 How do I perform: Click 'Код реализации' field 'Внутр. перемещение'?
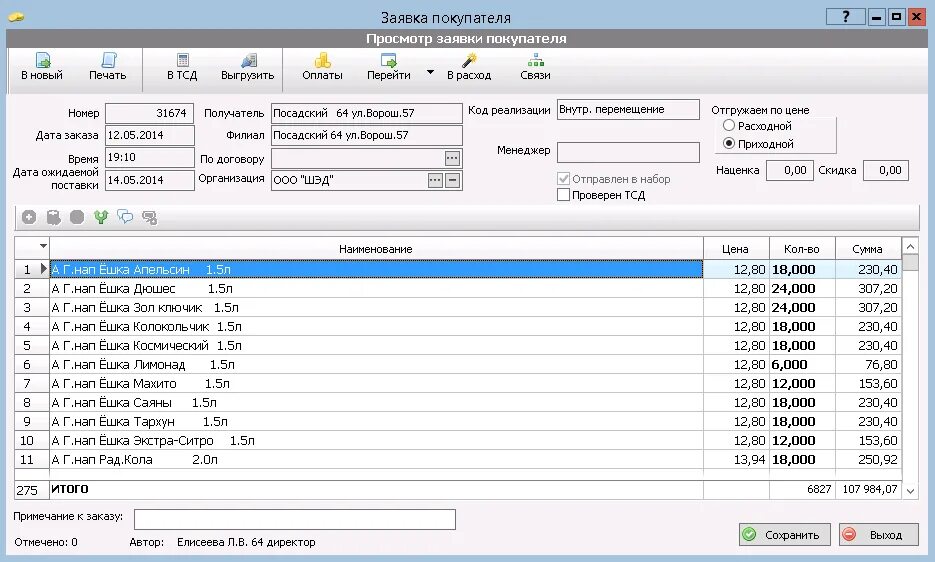(628, 110)
